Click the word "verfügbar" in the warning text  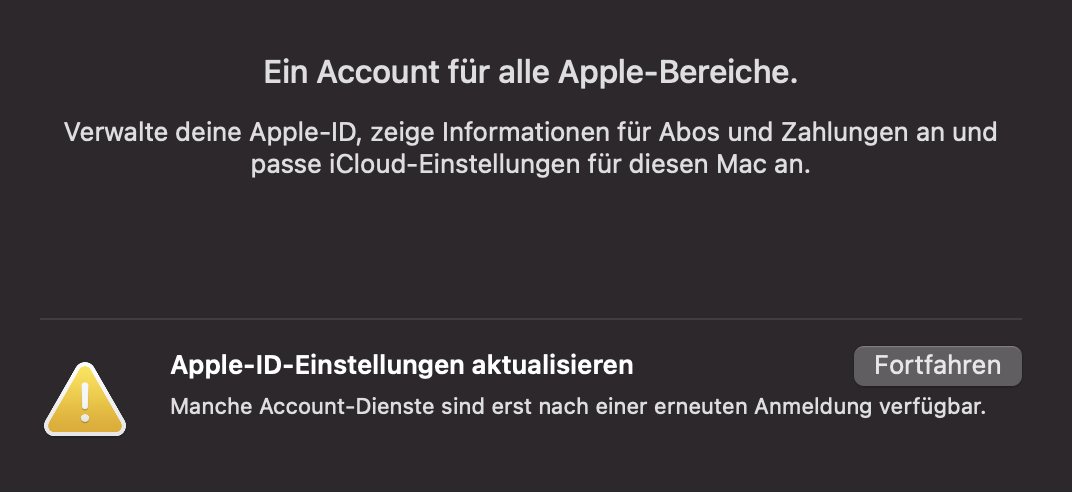coord(937,407)
